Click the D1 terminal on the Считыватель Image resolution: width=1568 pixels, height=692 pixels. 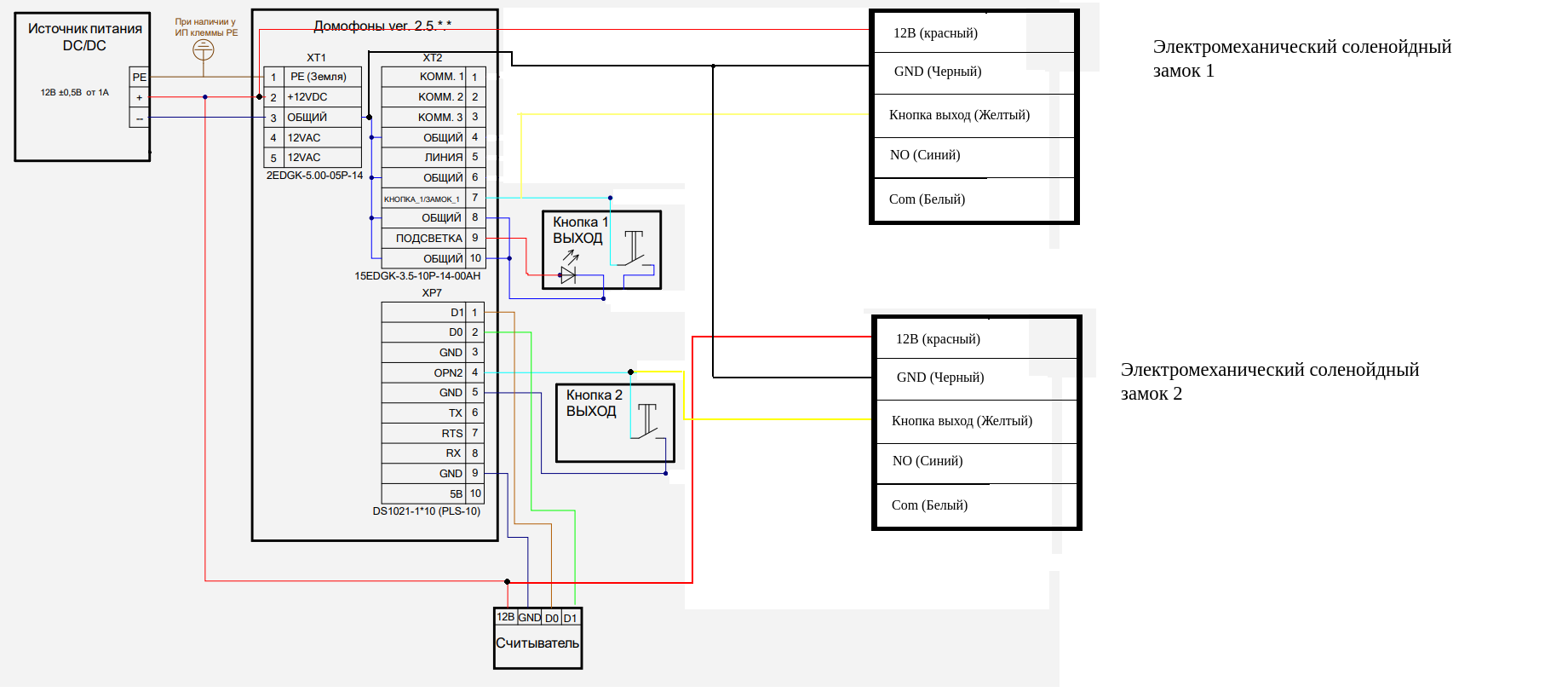[x=570, y=617]
